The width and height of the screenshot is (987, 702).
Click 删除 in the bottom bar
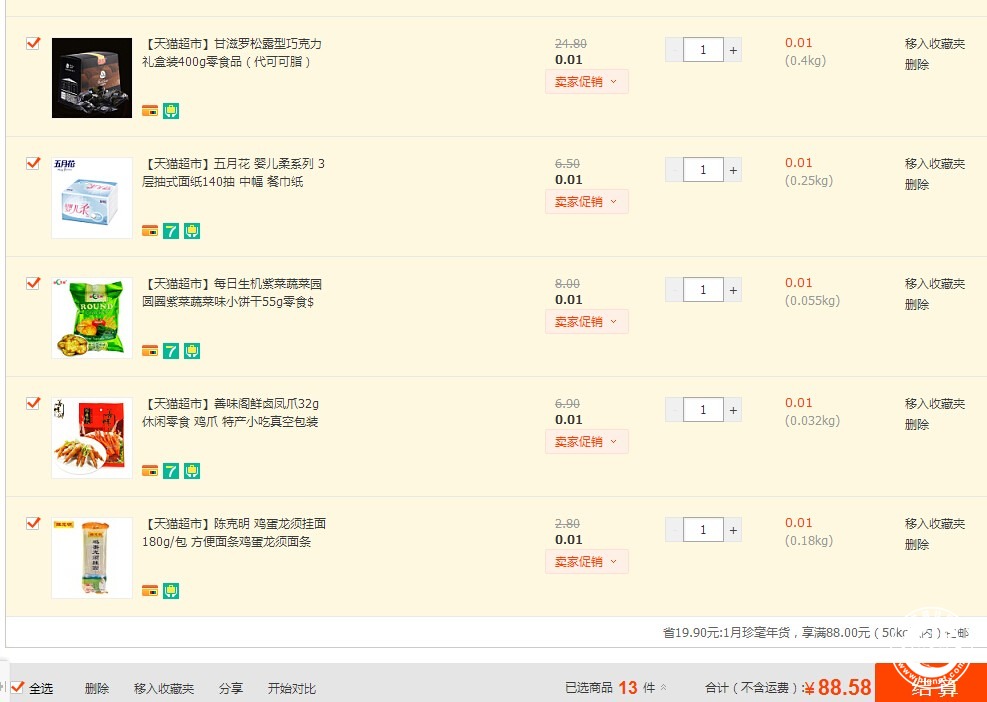[97, 689]
